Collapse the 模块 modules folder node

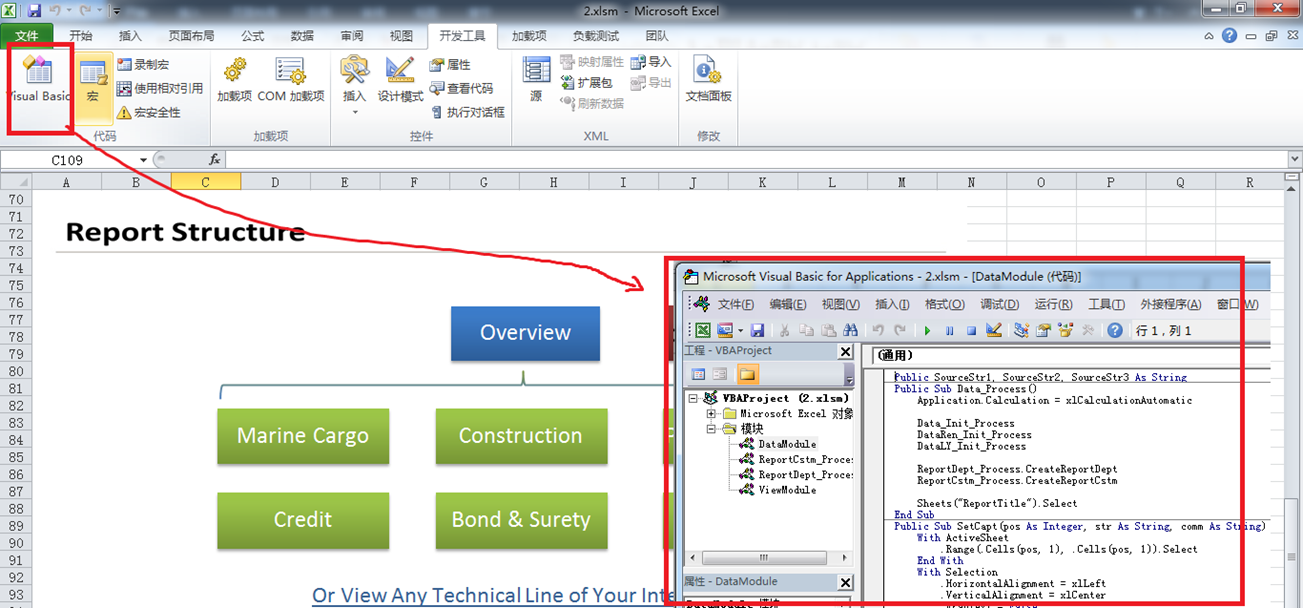[711, 428]
